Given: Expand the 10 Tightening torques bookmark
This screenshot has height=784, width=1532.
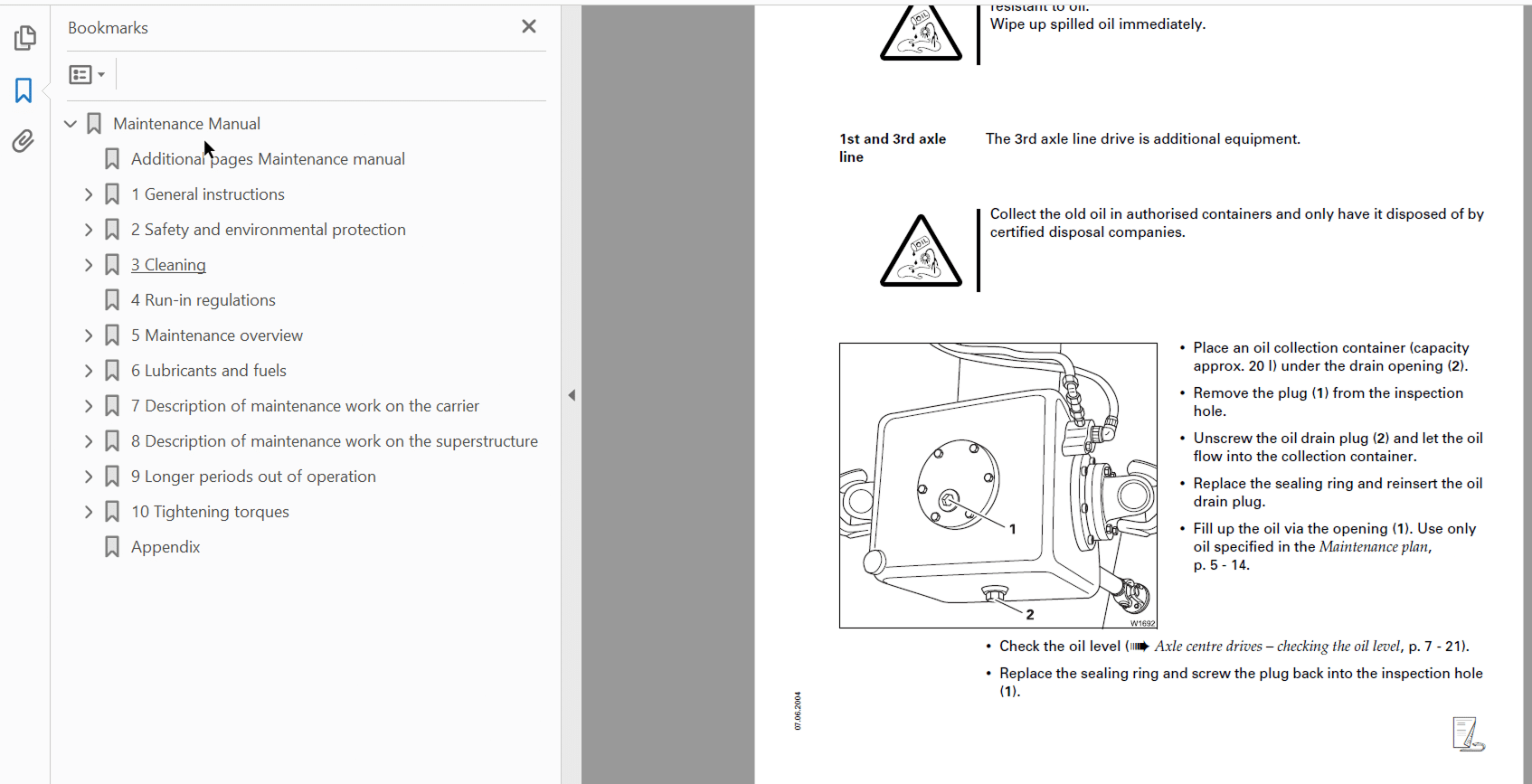Looking at the screenshot, I should [x=89, y=512].
